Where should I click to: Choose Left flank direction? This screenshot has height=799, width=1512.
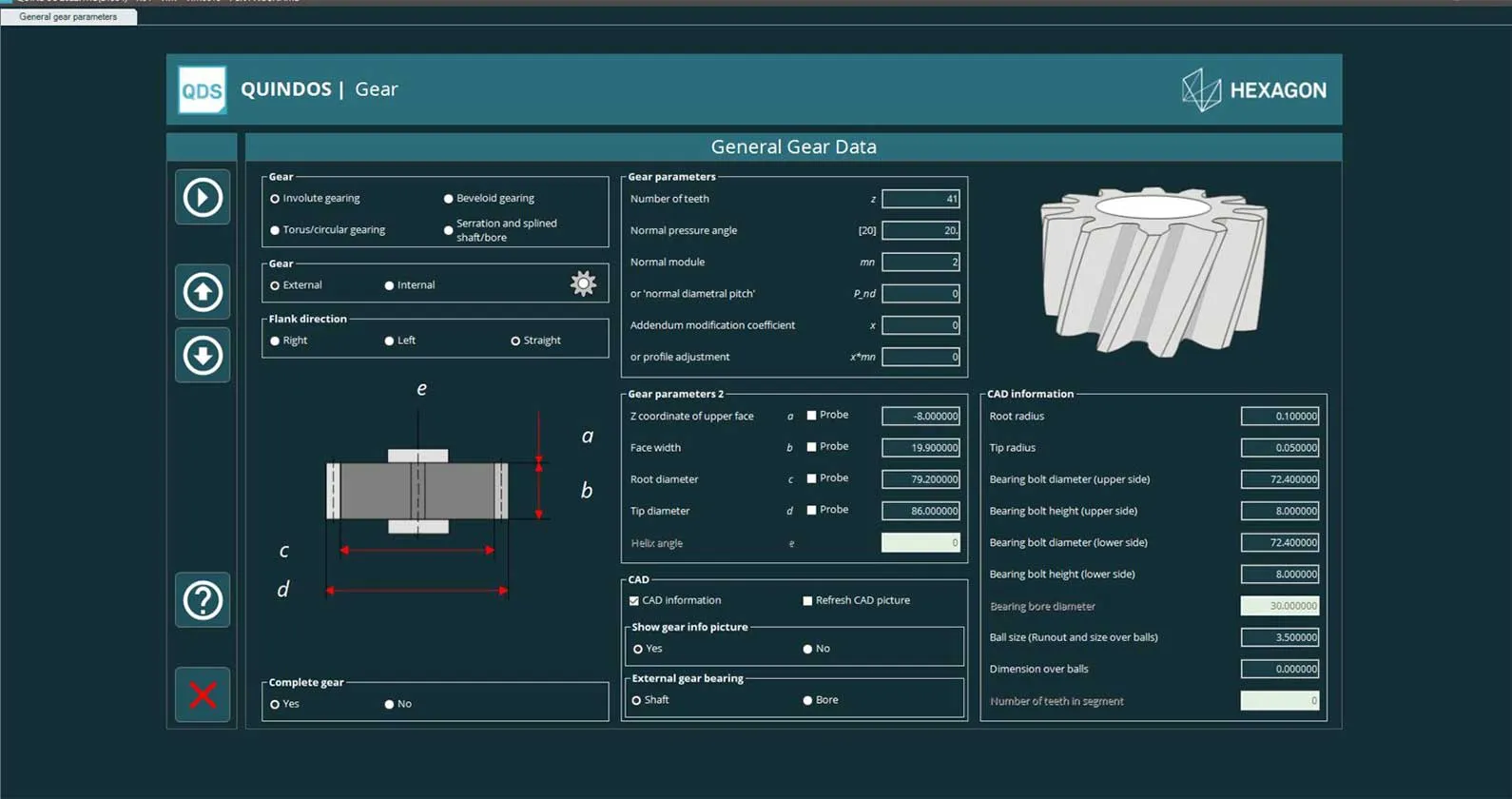tap(389, 341)
